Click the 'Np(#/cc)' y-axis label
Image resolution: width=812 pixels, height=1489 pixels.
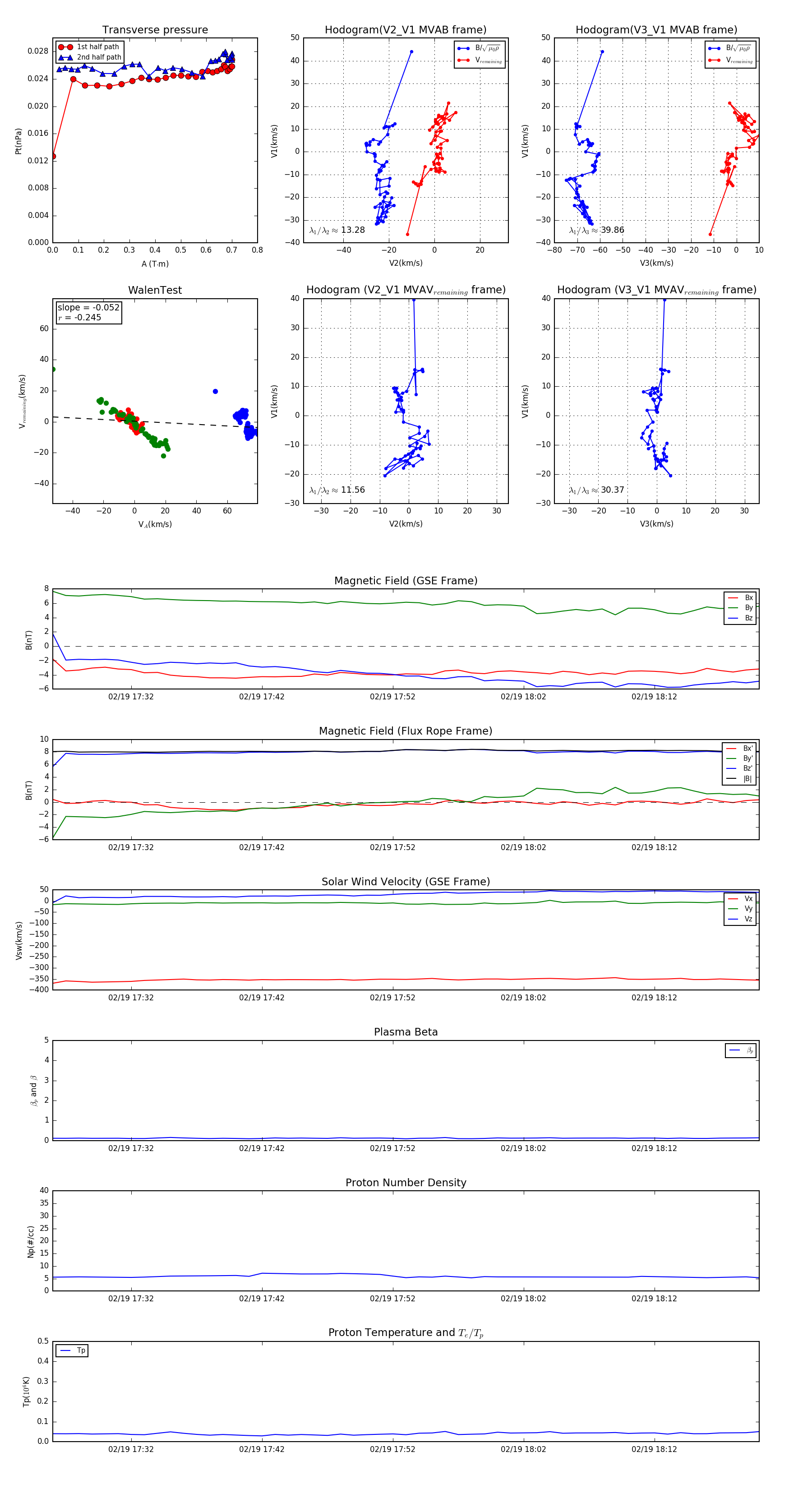[x=31, y=1242]
